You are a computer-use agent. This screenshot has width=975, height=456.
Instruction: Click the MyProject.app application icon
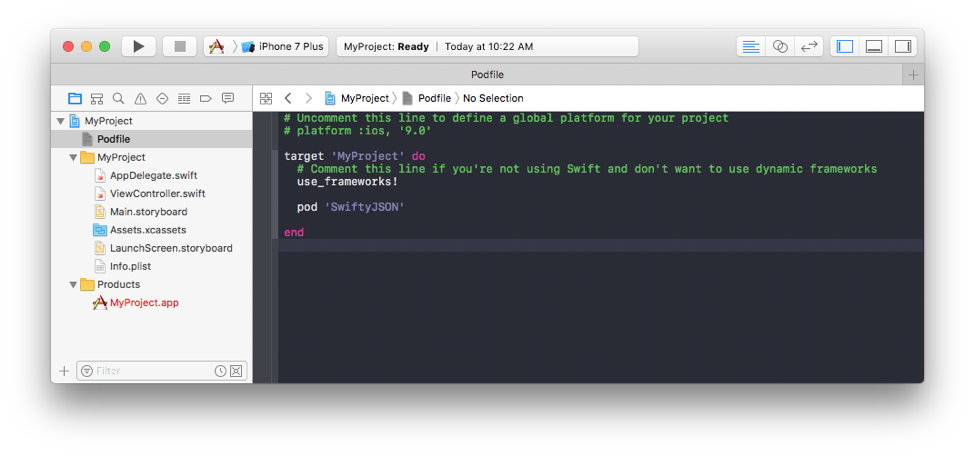99,303
